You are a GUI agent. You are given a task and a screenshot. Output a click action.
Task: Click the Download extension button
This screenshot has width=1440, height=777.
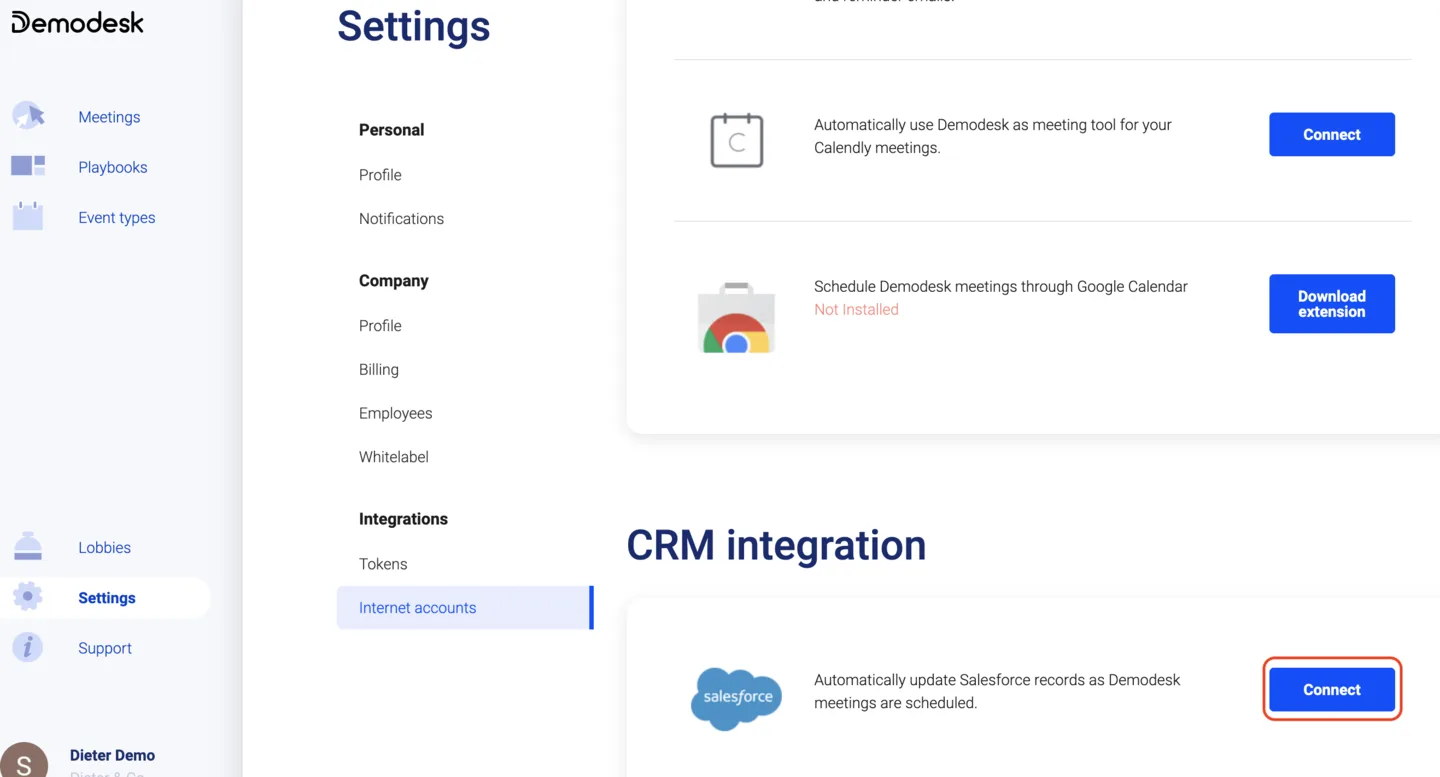1332,304
